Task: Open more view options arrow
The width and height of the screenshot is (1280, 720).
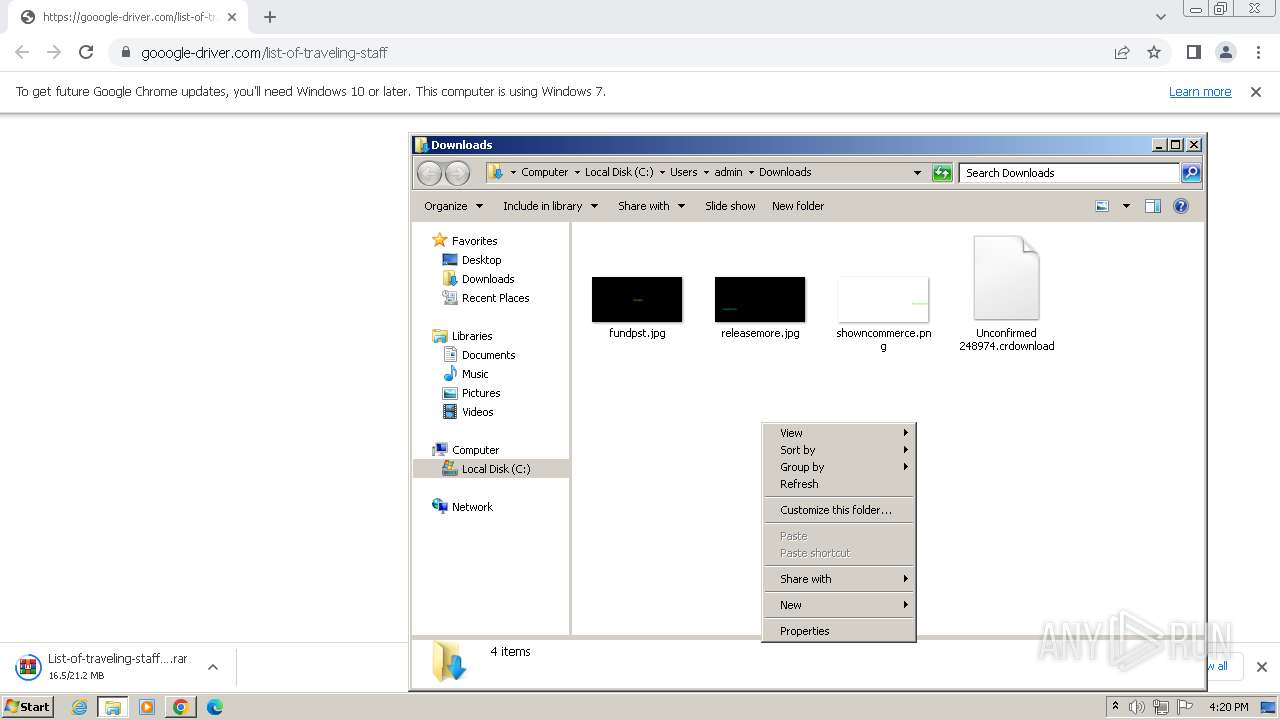Action: 1126,206
